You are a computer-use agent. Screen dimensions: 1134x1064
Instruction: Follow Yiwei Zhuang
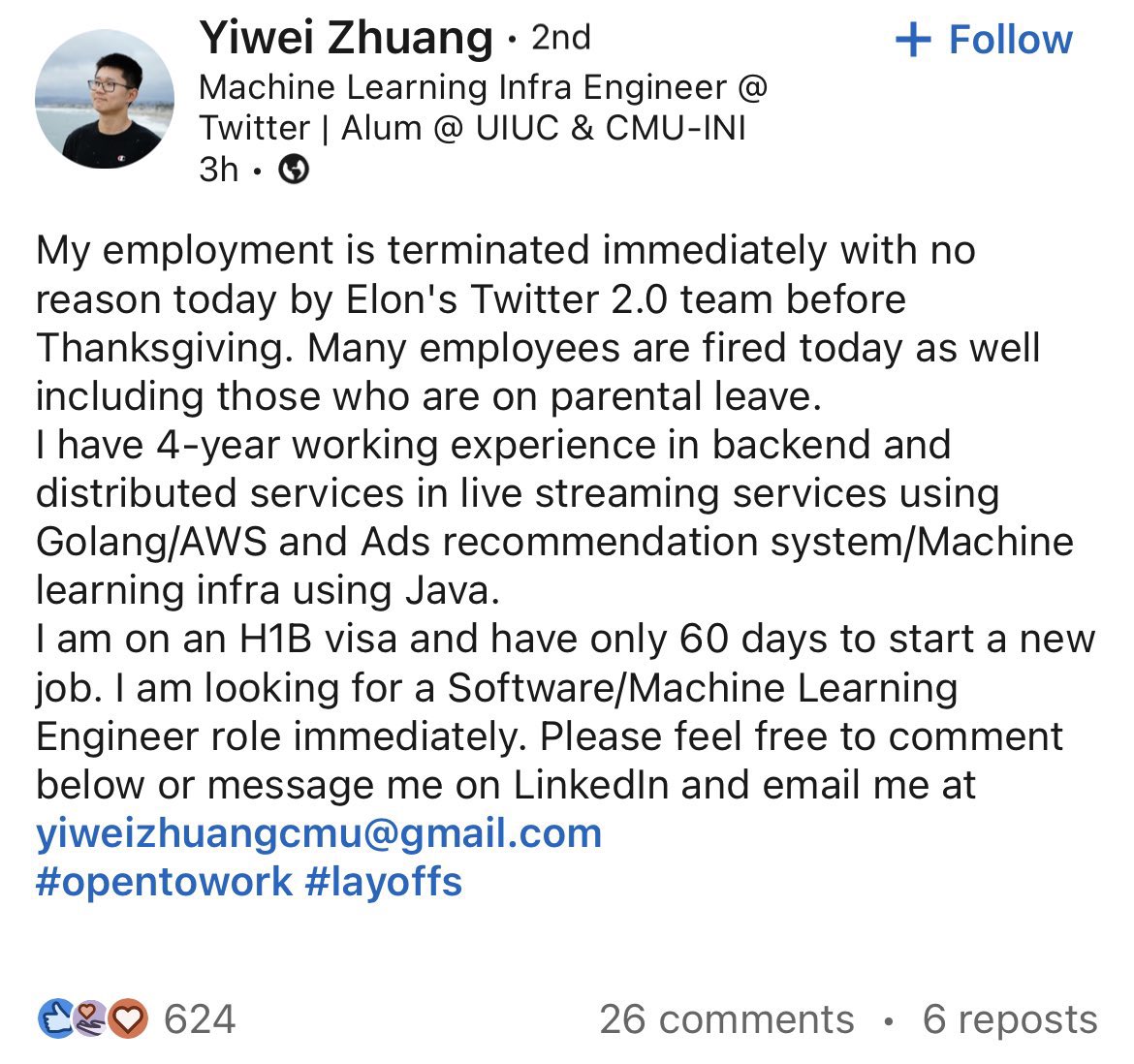[x=984, y=39]
